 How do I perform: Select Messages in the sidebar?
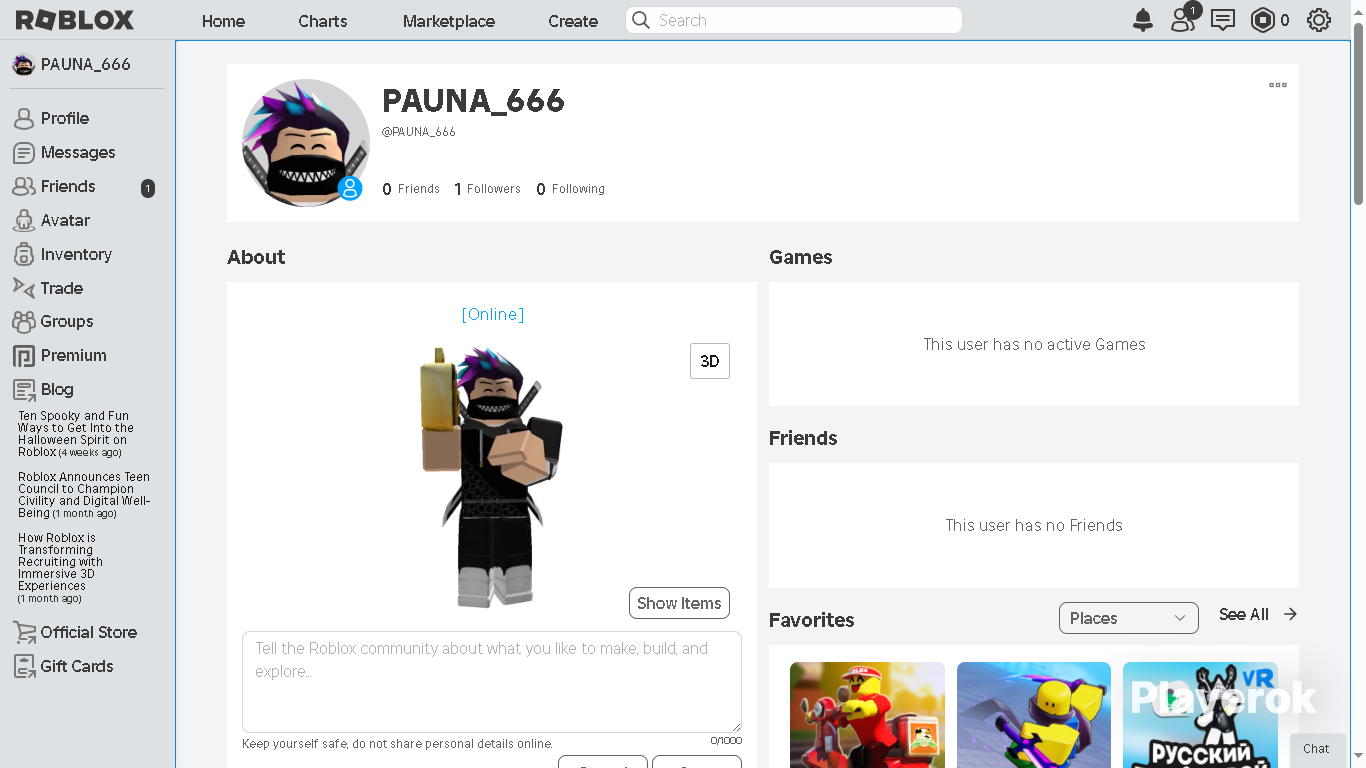point(78,152)
